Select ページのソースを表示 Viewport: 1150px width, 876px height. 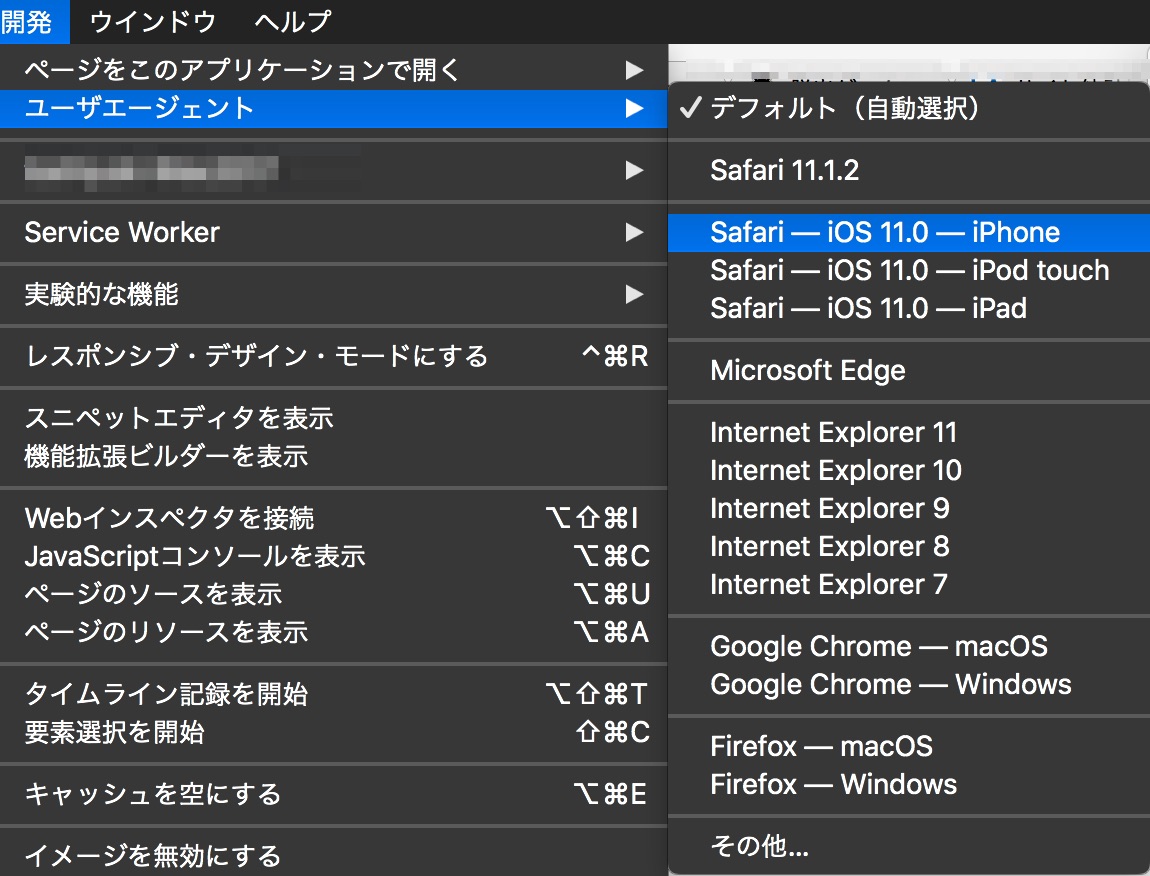[x=334, y=594]
